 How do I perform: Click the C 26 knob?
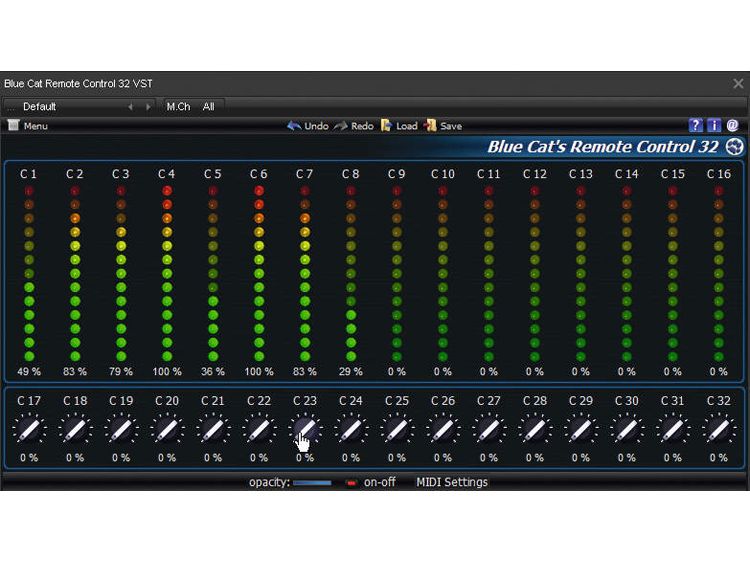pyautogui.click(x=443, y=429)
